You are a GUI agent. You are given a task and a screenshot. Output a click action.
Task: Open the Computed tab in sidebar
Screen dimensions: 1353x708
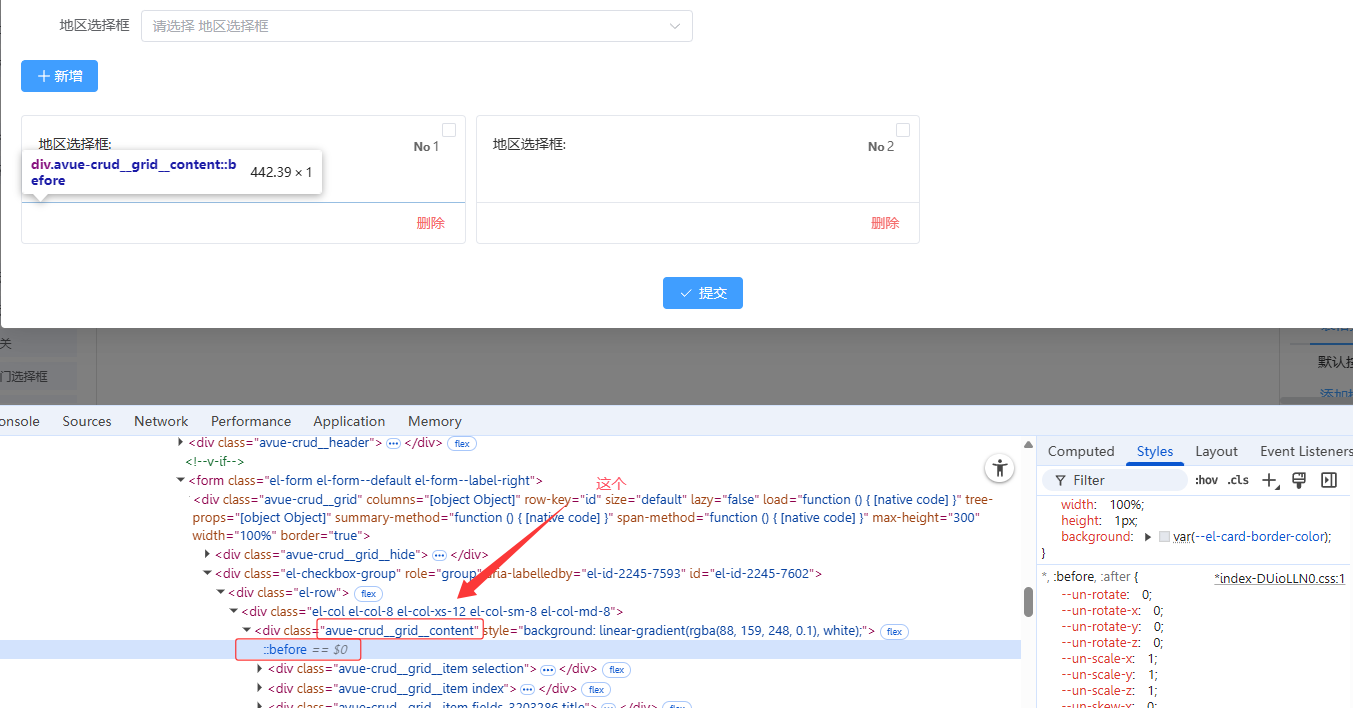1080,451
